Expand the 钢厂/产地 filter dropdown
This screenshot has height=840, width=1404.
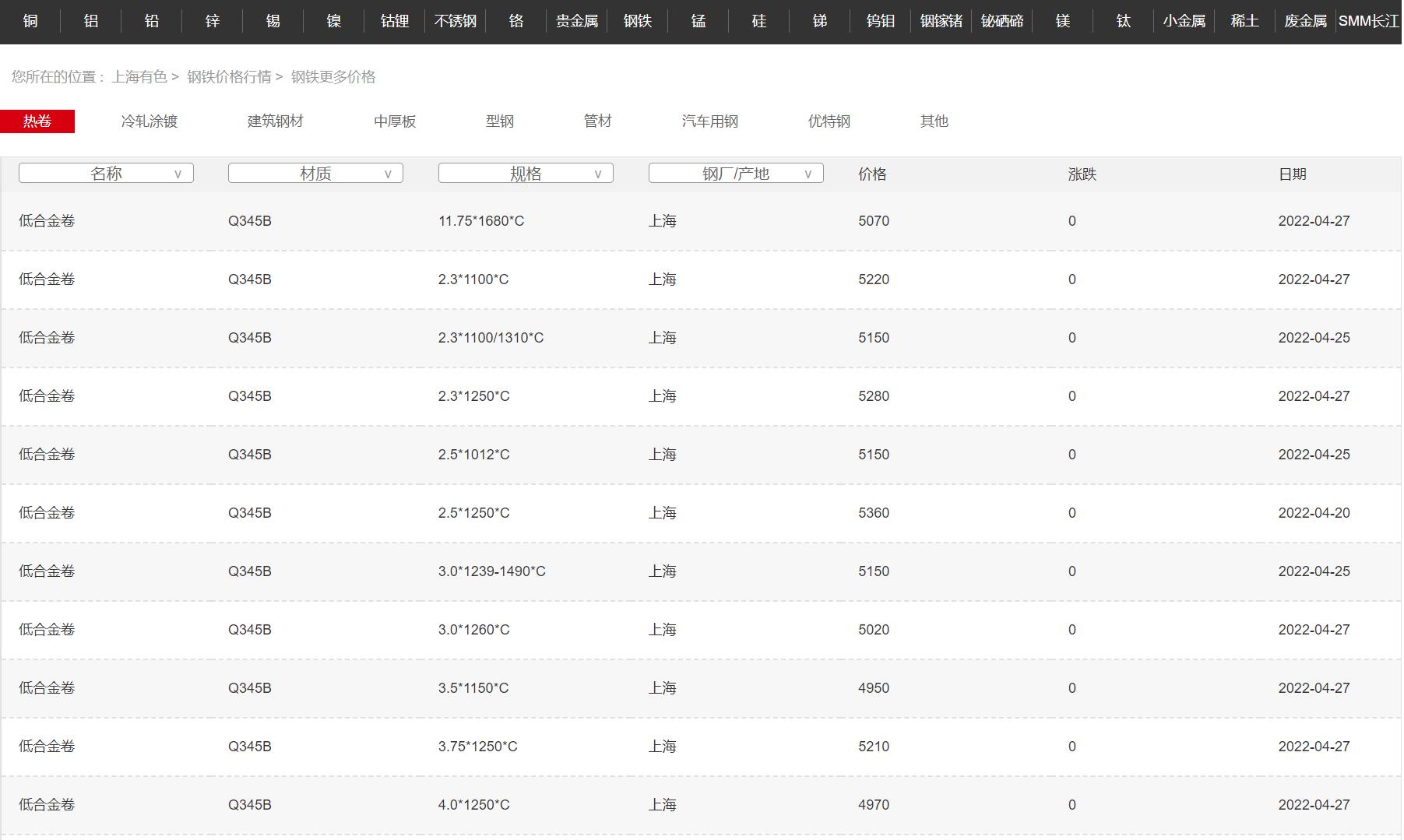coord(736,174)
